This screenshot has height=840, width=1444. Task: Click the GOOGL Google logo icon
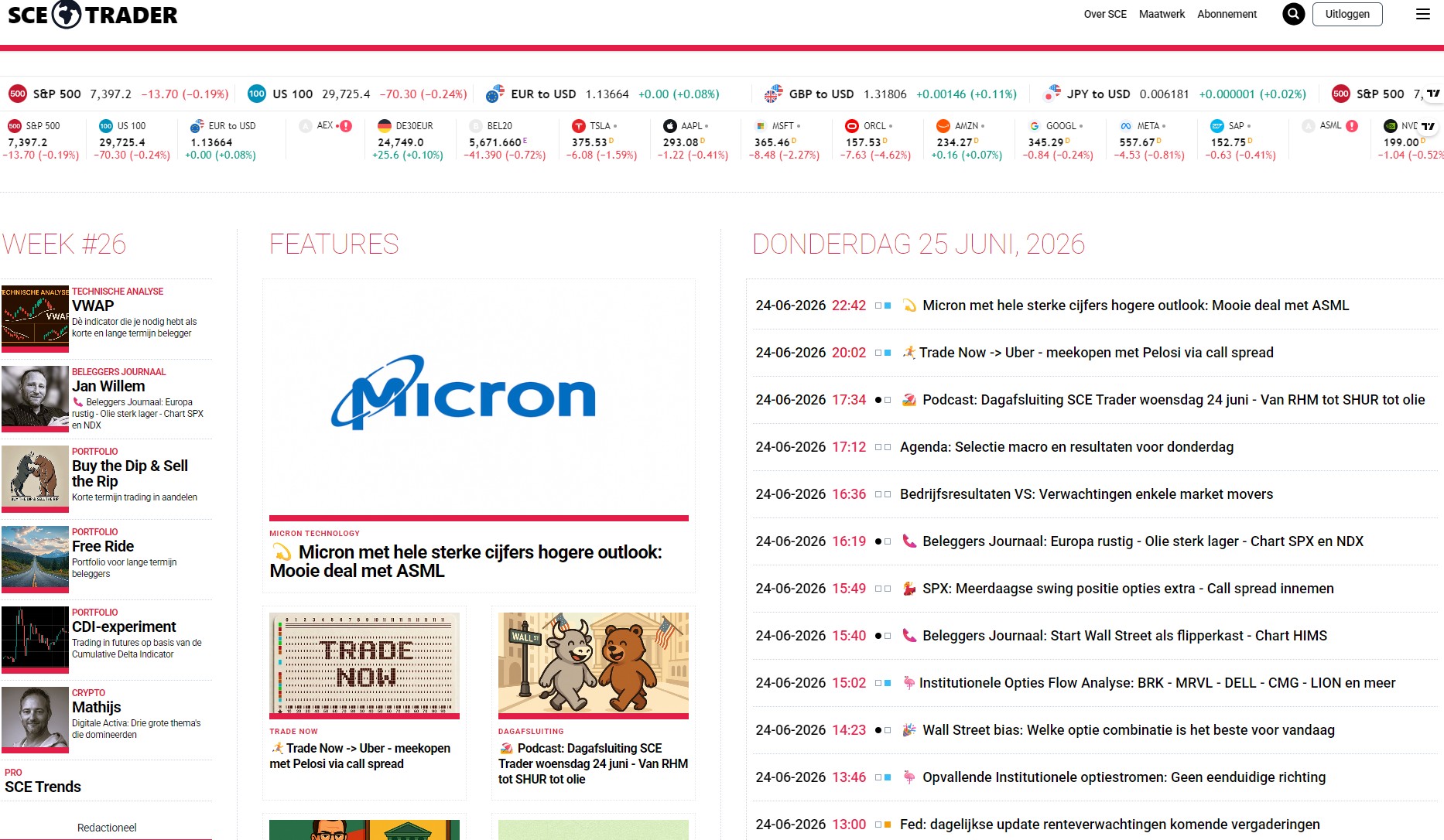(x=1035, y=125)
